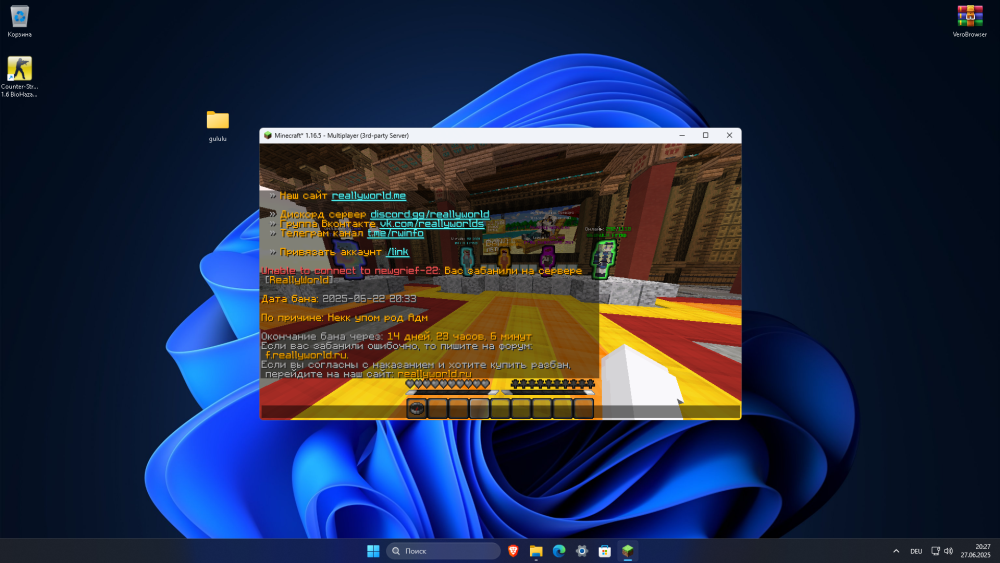Open the Windows Start menu
The height and width of the screenshot is (563, 1000).
[373, 551]
